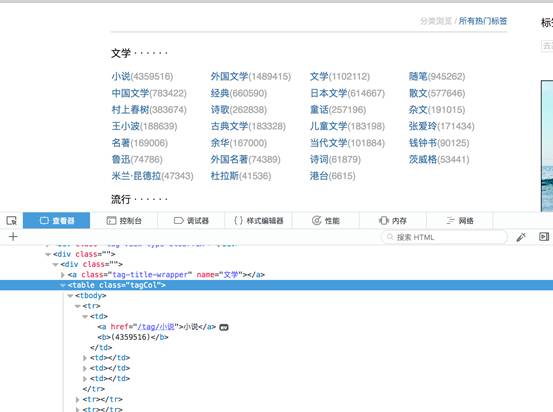Switch to the 查看器 inspector tab
Image resolution: width=553 pixels, height=412 pixels.
[56, 220]
